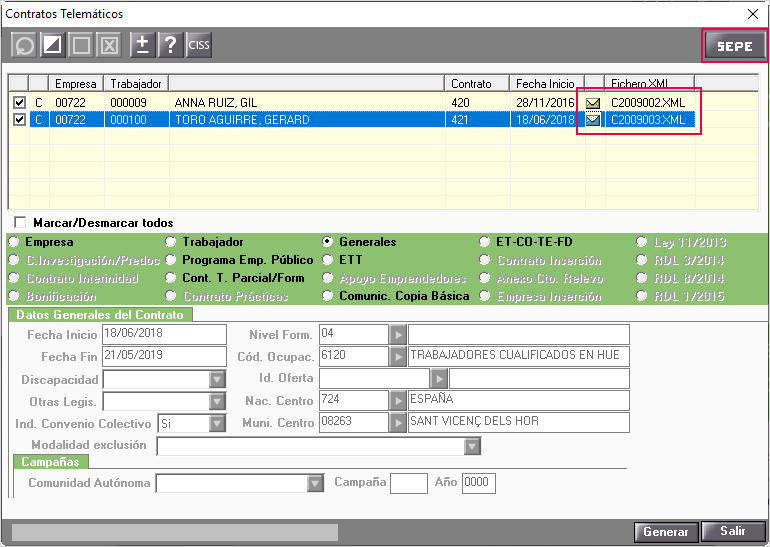Click the Campañas tab label
This screenshot has height=547, width=770.
[x=51, y=462]
